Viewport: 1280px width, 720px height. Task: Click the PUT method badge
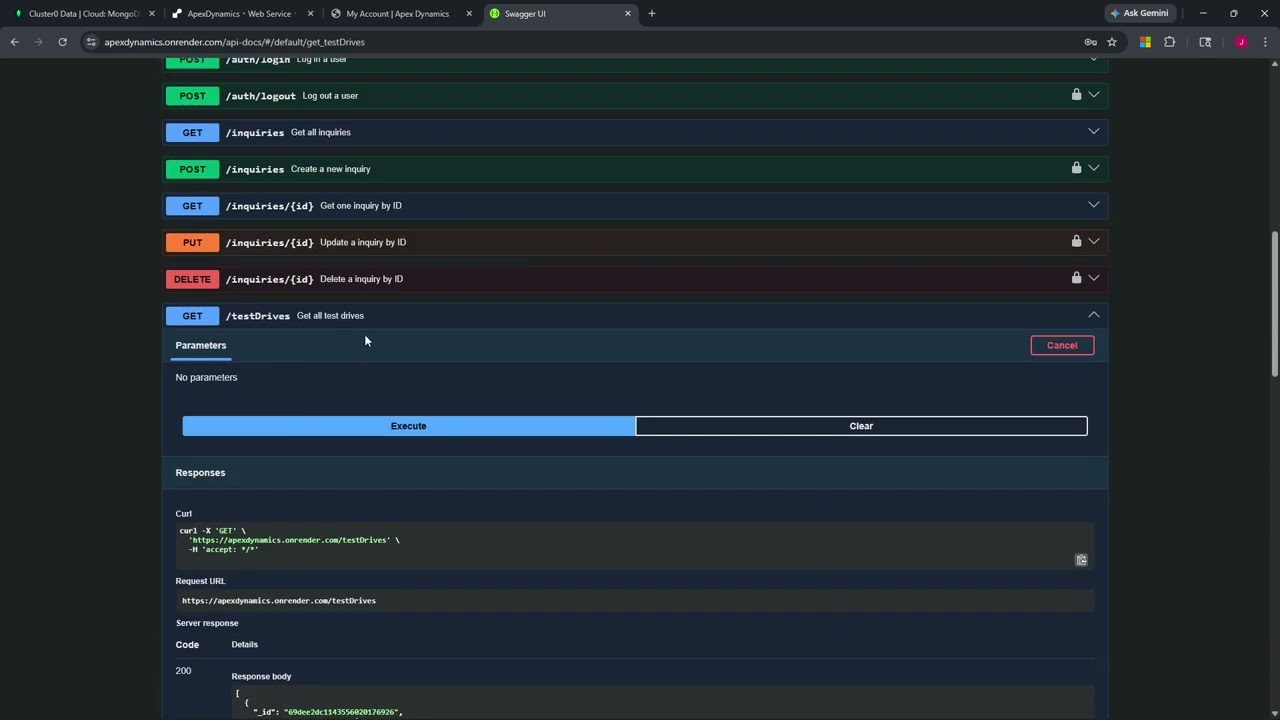pos(192,242)
